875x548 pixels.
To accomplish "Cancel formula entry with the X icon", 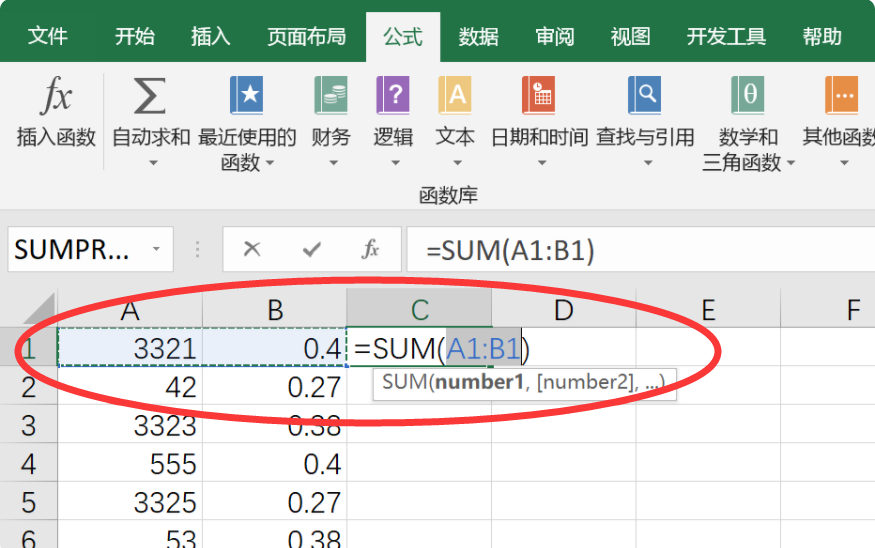I will tap(252, 249).
